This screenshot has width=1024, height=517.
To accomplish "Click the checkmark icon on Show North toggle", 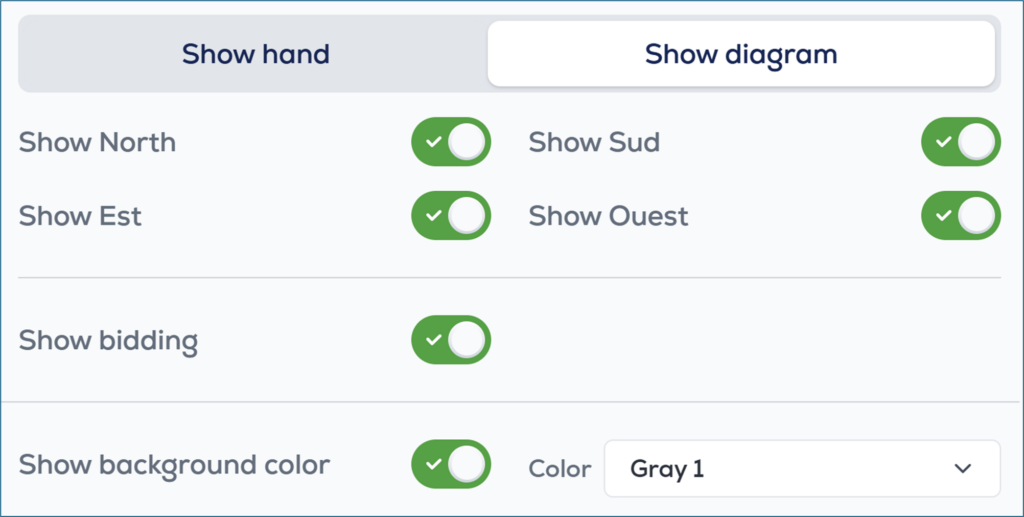I will (x=432, y=142).
